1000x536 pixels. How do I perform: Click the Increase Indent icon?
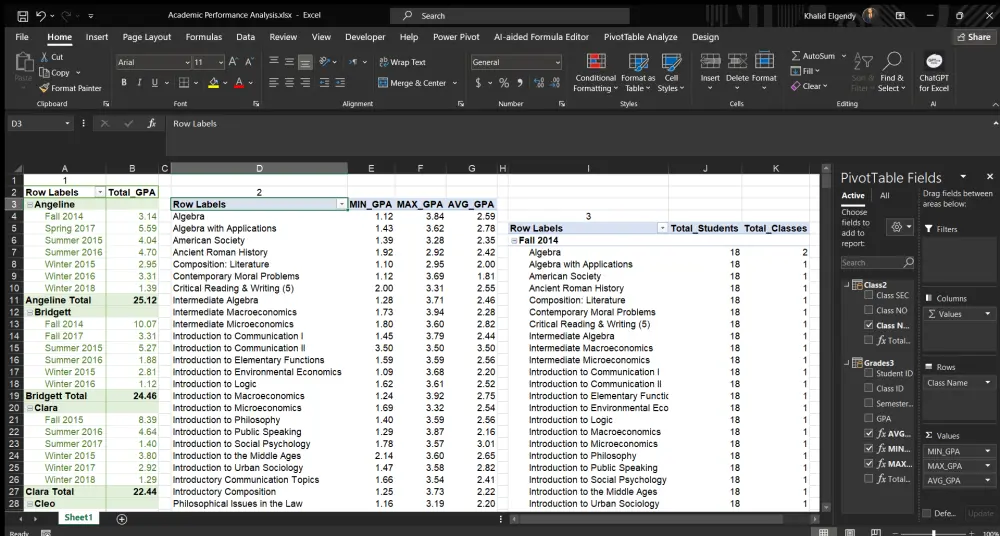pyautogui.click(x=340, y=83)
